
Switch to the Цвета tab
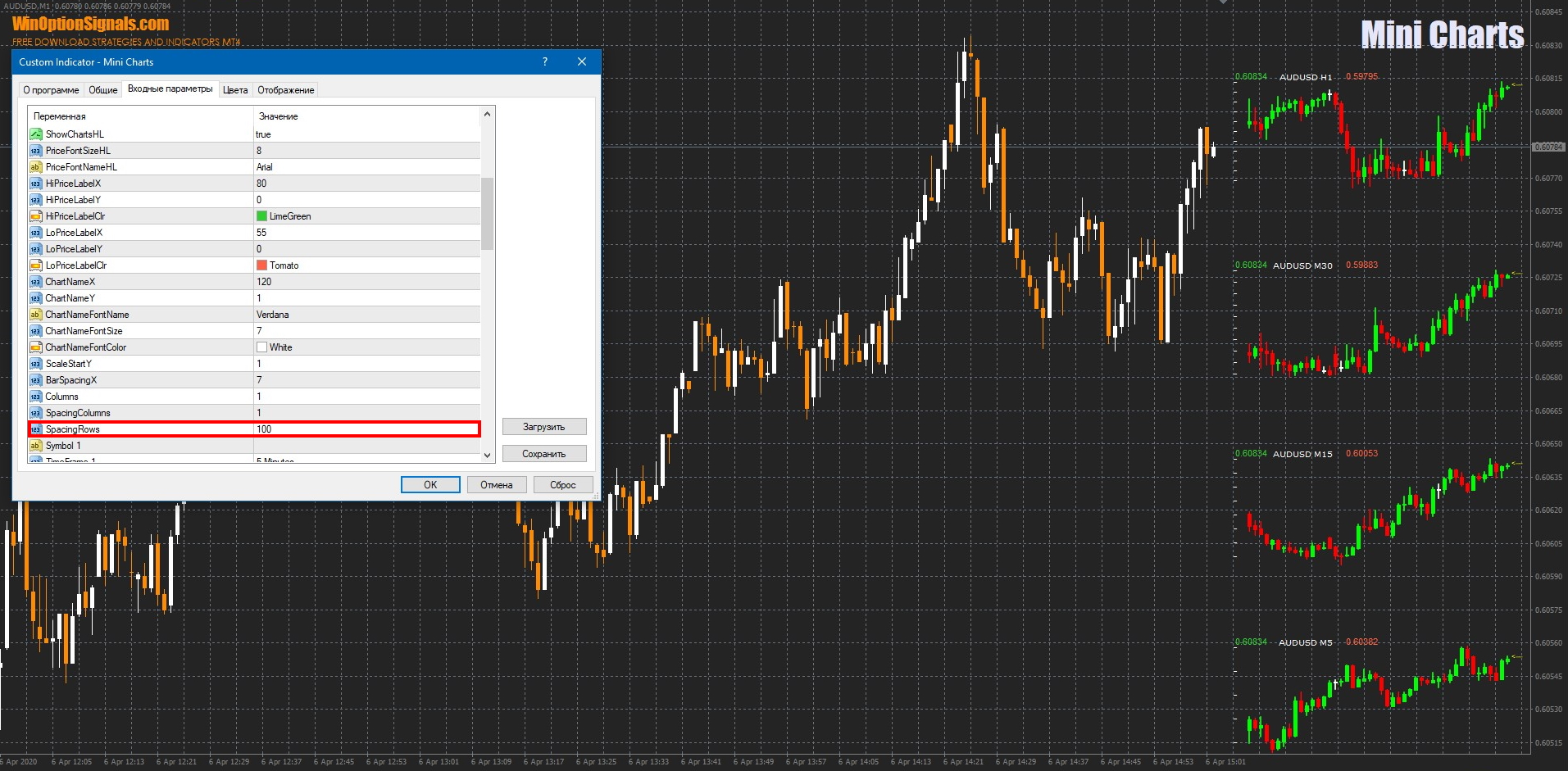(235, 90)
